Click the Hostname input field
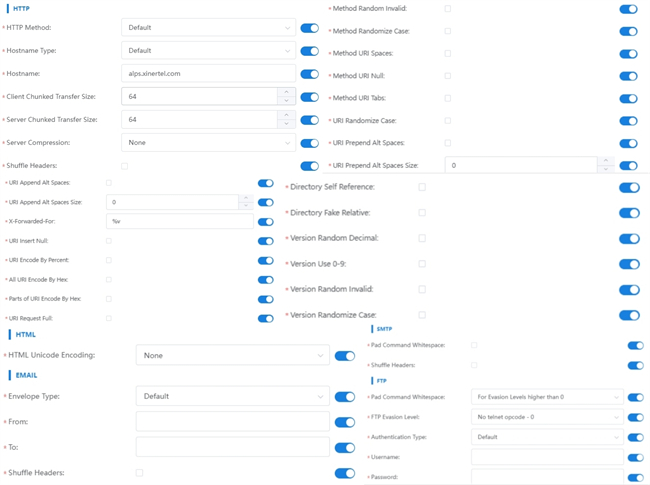650x485 pixels. (x=208, y=74)
